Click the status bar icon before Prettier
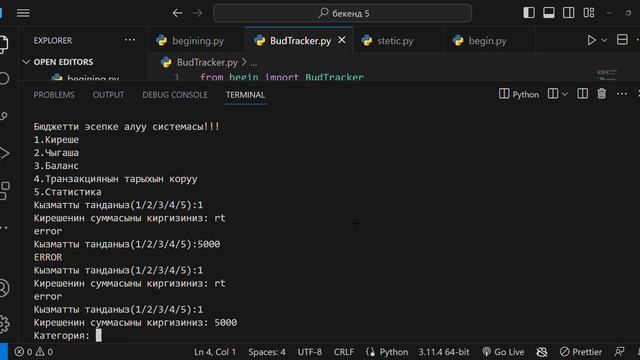640x360 pixels. (542, 352)
